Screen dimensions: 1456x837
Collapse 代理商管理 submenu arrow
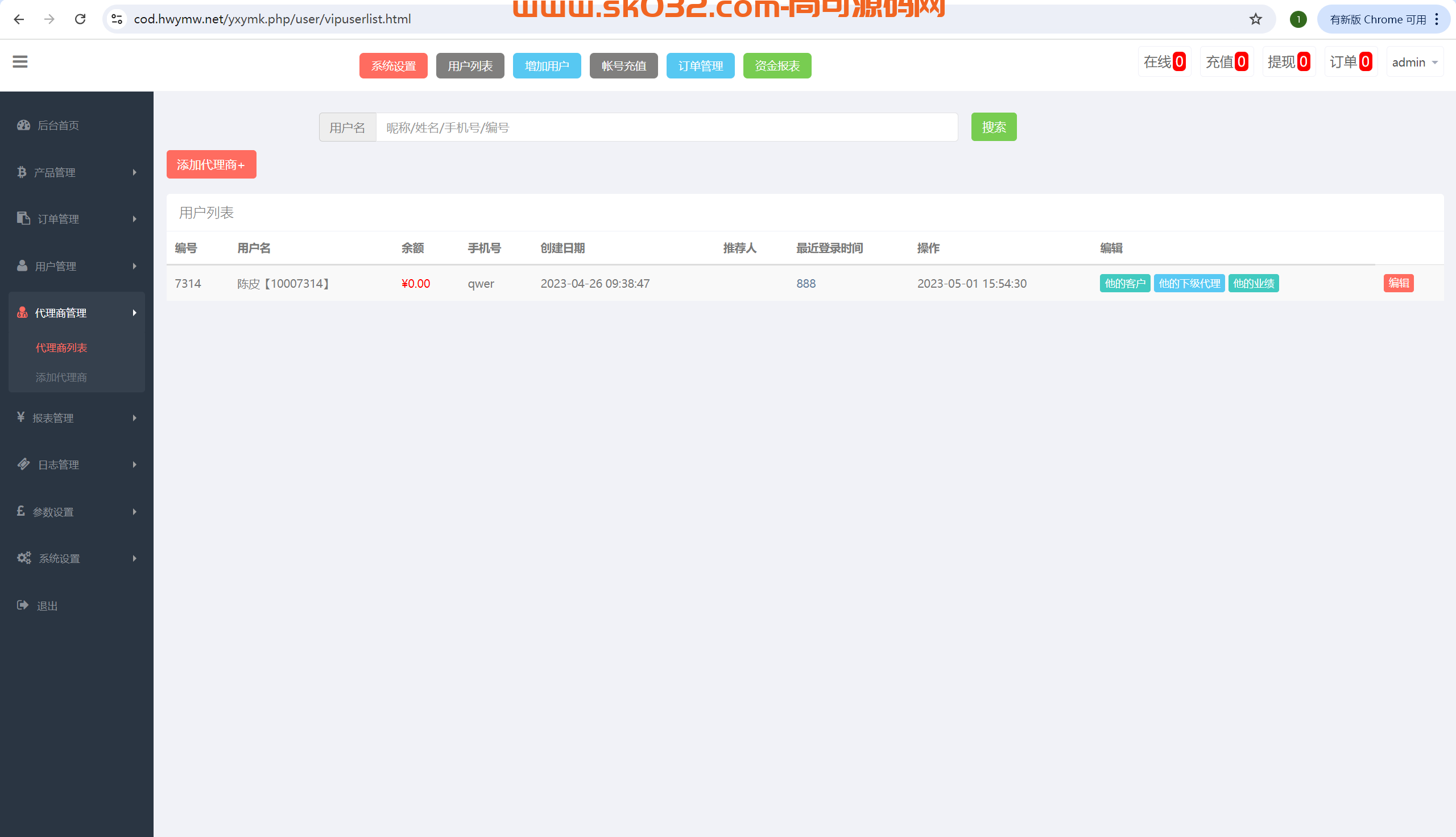pos(134,312)
